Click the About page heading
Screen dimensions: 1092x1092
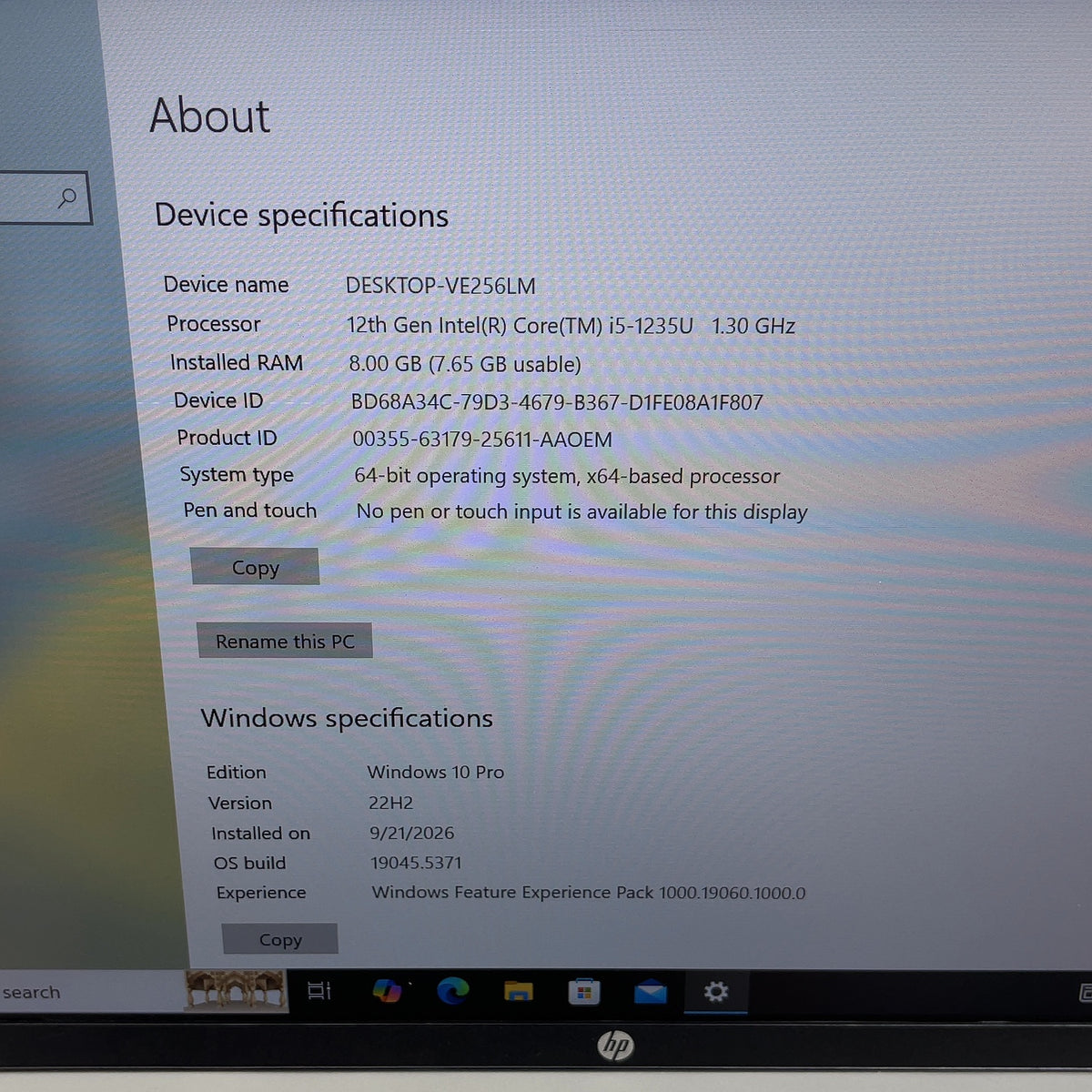[x=209, y=116]
